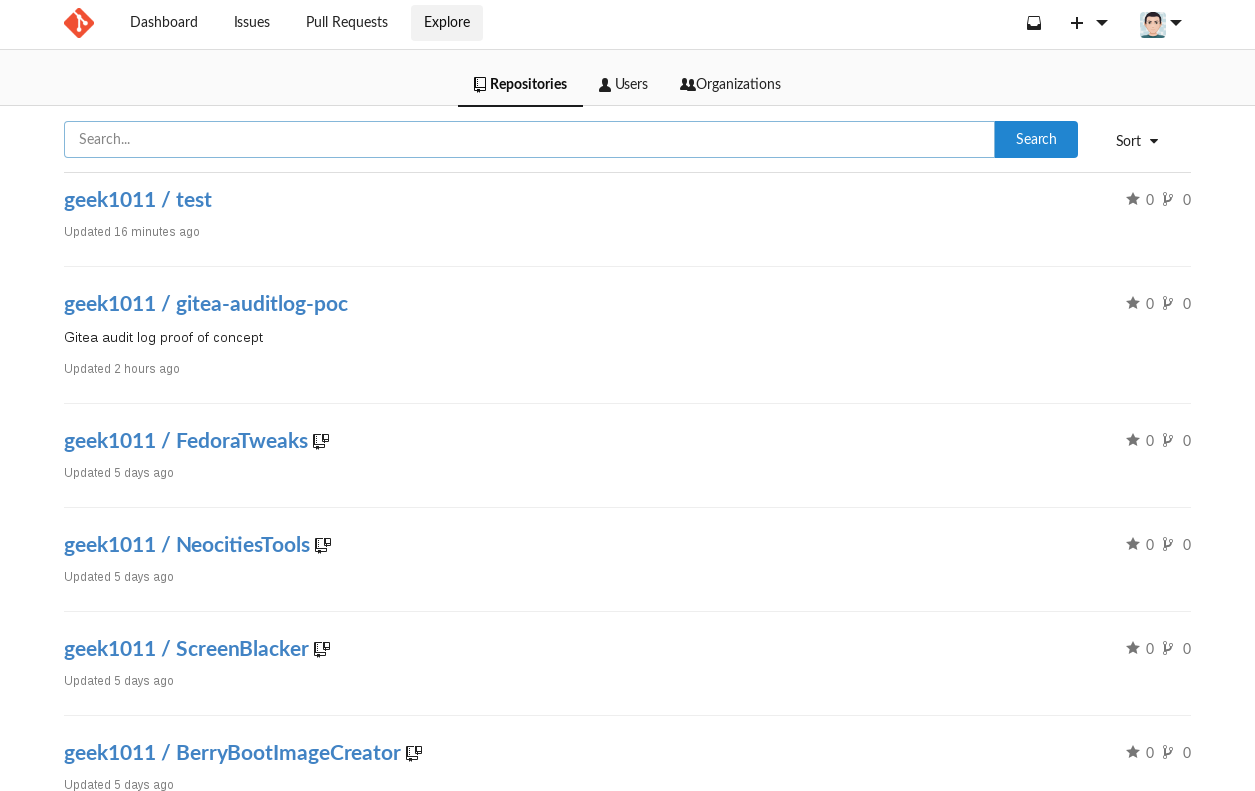Switch to the Users tab
Image resolution: width=1255 pixels, height=791 pixels.
tap(623, 84)
